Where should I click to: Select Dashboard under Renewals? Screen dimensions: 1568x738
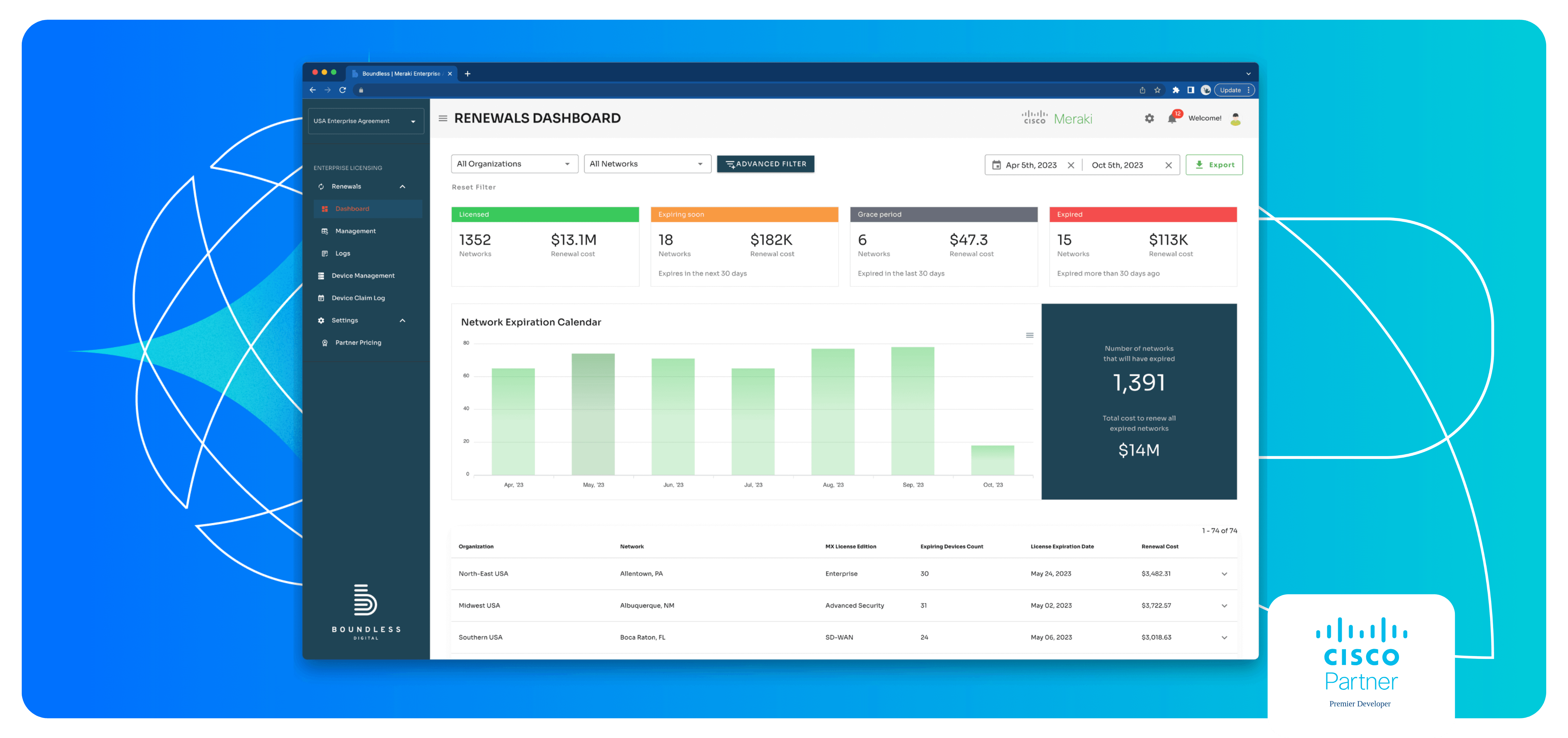click(352, 208)
